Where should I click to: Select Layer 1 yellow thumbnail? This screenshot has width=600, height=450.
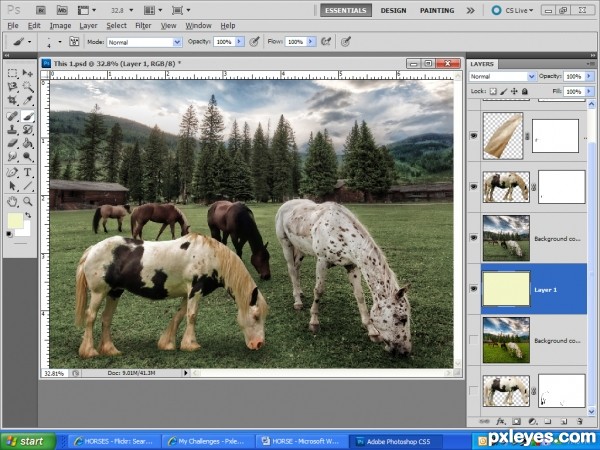[x=506, y=289]
